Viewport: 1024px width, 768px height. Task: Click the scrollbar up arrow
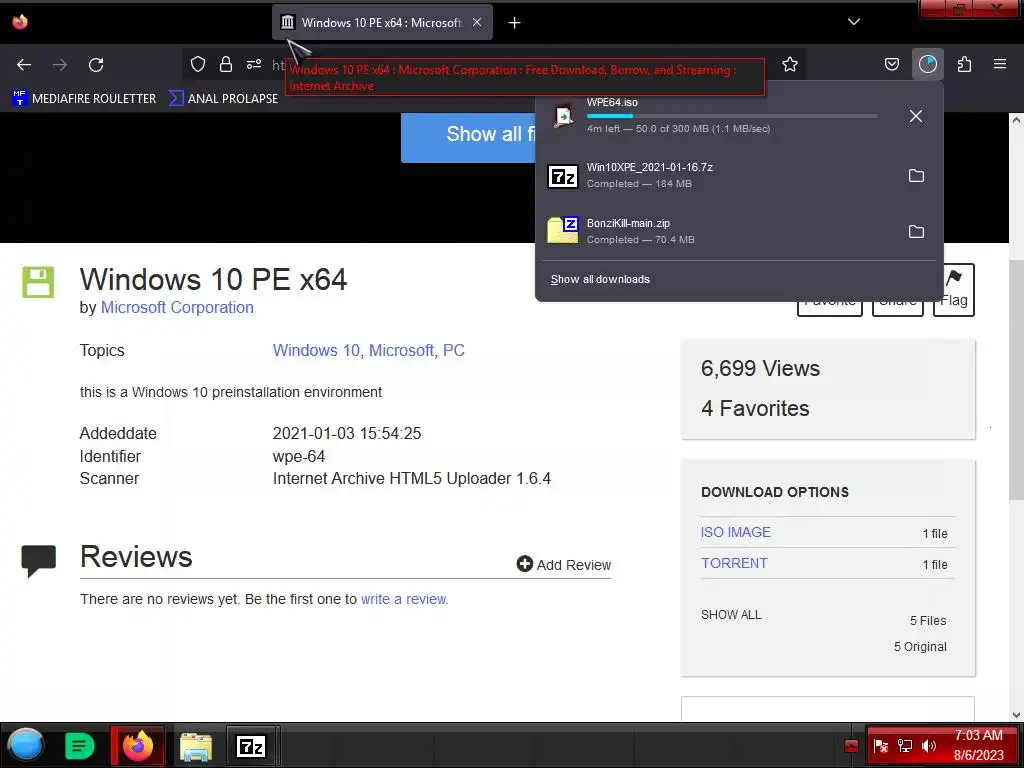point(1016,120)
